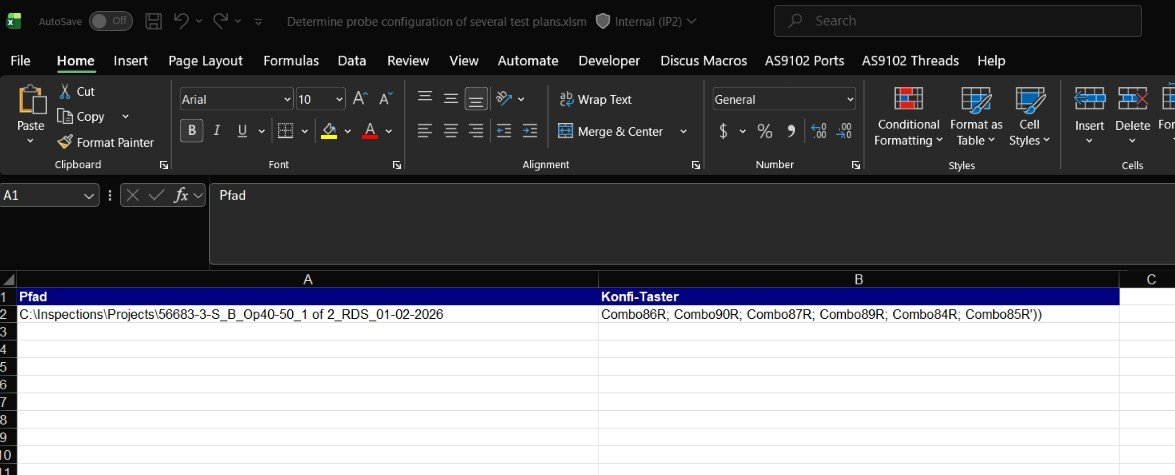This screenshot has height=475, width=1175.
Task: Click the Save icon in title bar
Action: [153, 21]
